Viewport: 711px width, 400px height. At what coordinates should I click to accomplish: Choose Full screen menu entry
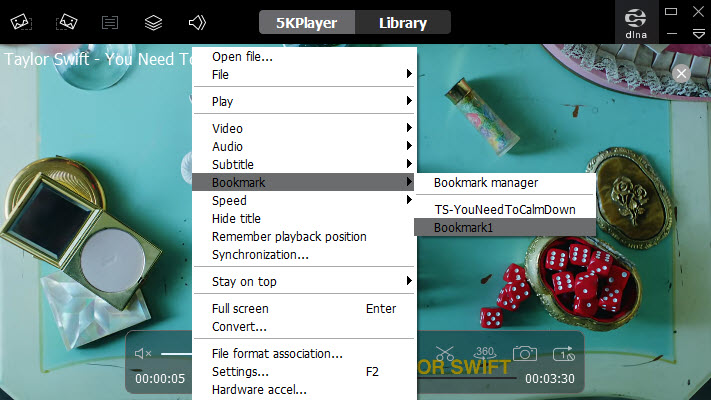tap(304, 308)
